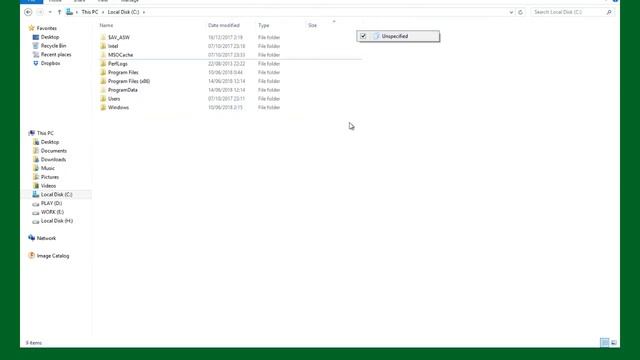
Task: Select the Users folder icon
Action: (103, 99)
